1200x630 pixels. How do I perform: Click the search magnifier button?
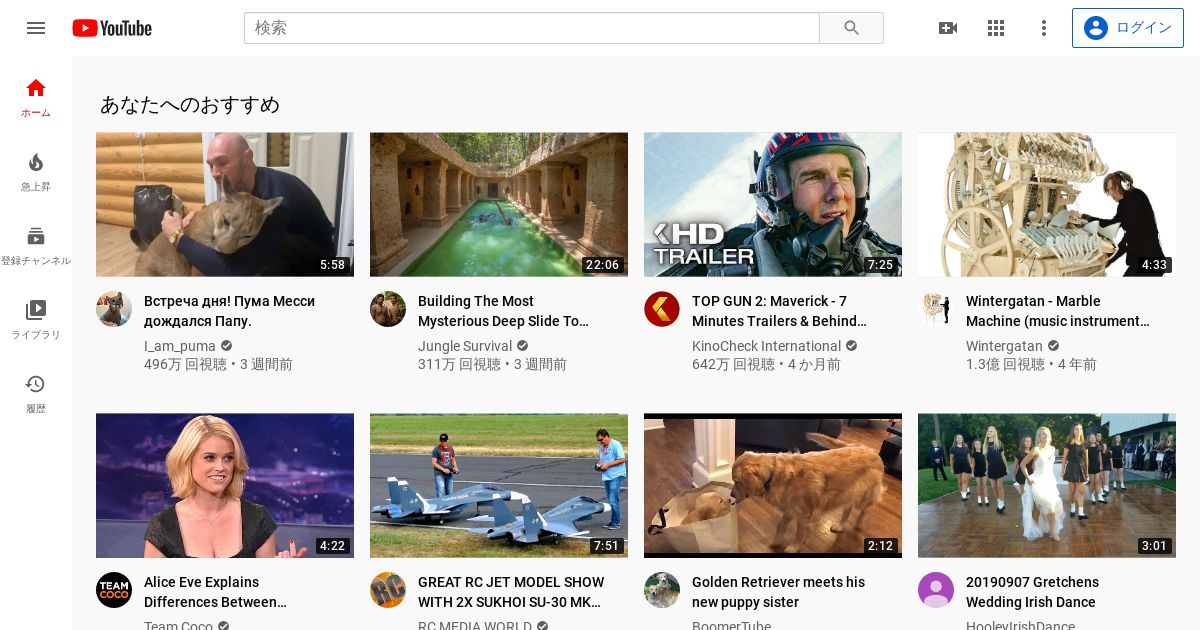pos(851,28)
